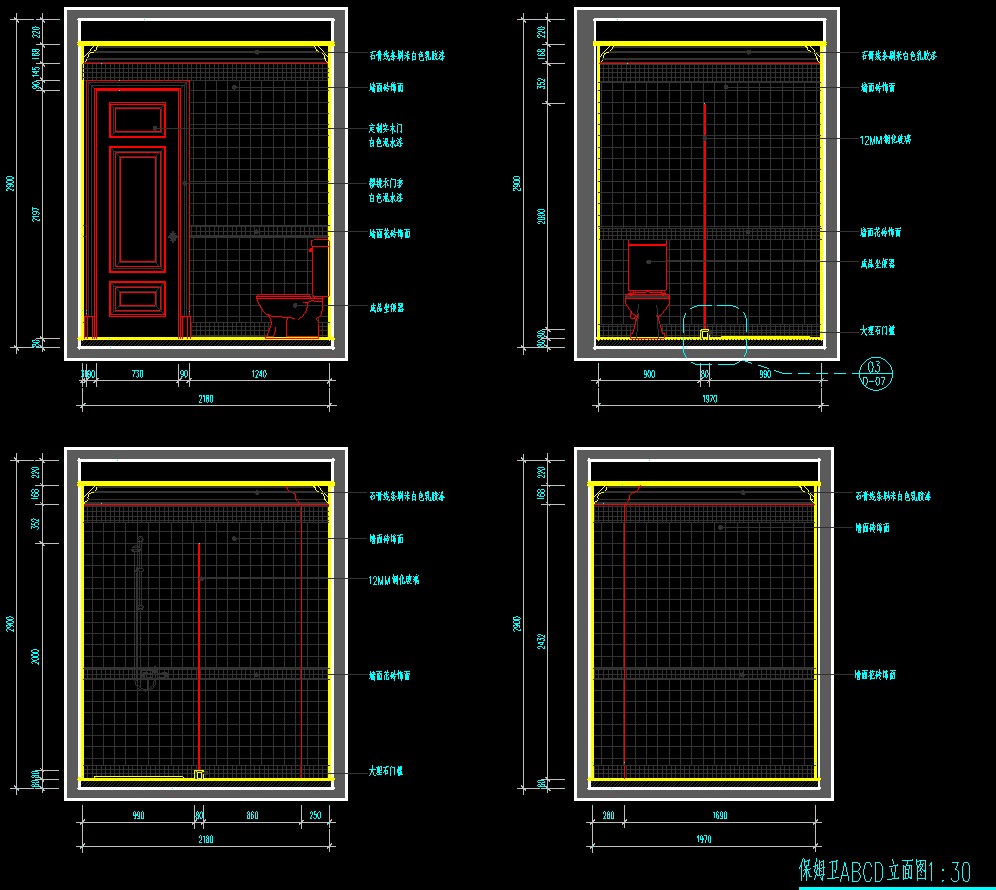Screen dimensions: 996x890
Task: Click the 900 dimension text
Action: (649, 374)
